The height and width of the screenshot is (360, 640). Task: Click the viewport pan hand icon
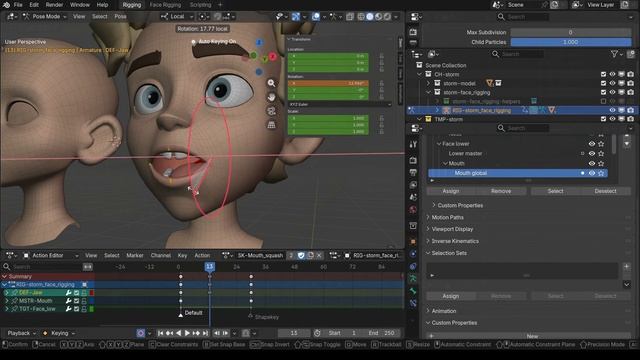[x=271, y=97]
